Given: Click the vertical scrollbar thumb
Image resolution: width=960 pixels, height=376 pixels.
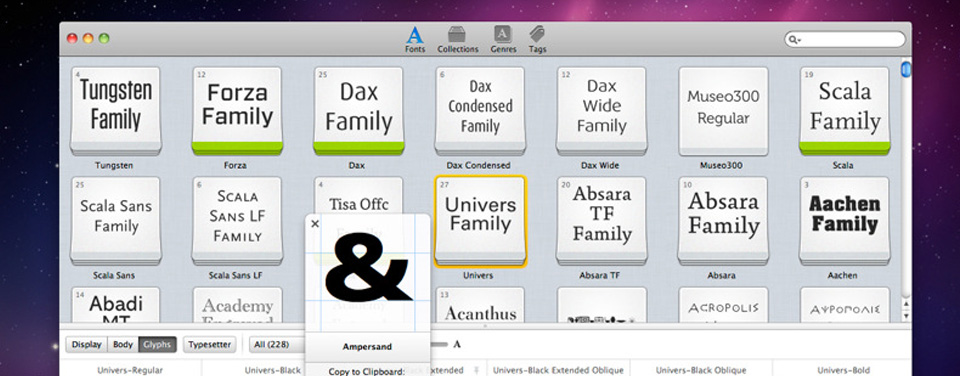Looking at the screenshot, I should click(x=906, y=69).
